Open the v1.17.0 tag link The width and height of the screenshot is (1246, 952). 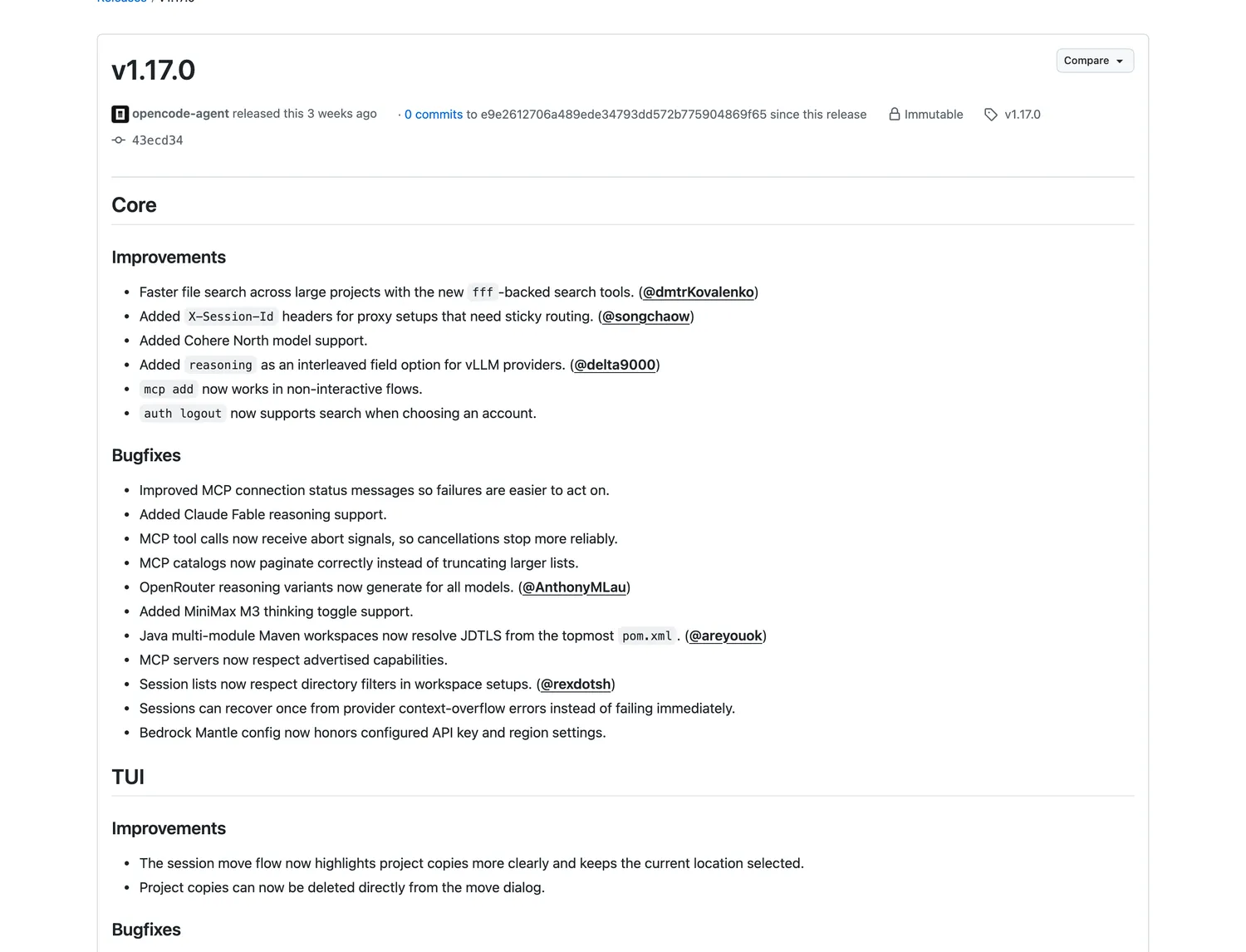[x=1023, y=115]
